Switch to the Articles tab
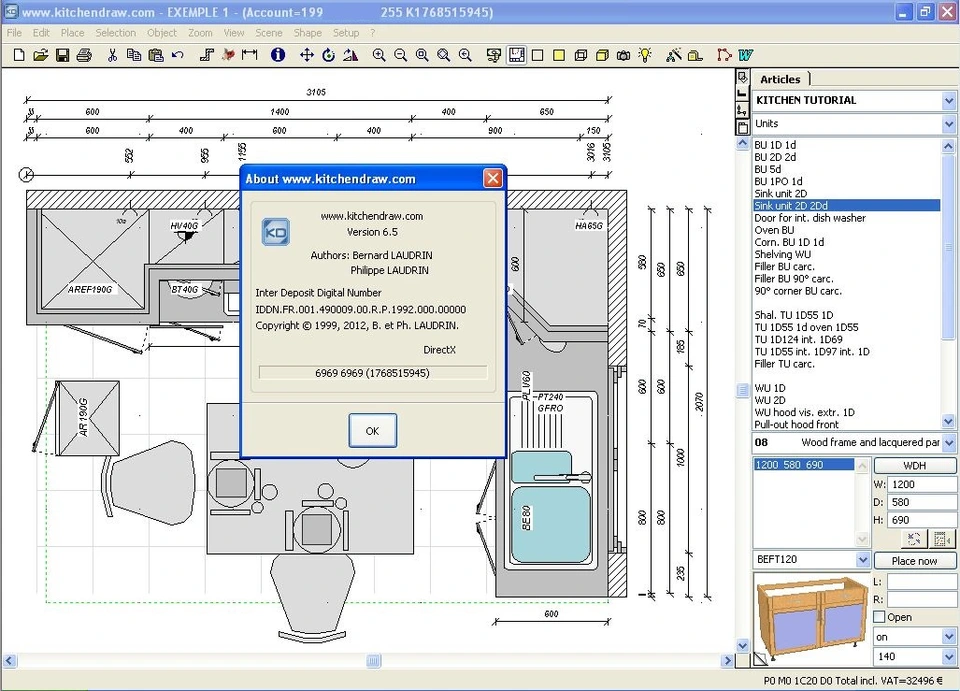 pos(780,79)
